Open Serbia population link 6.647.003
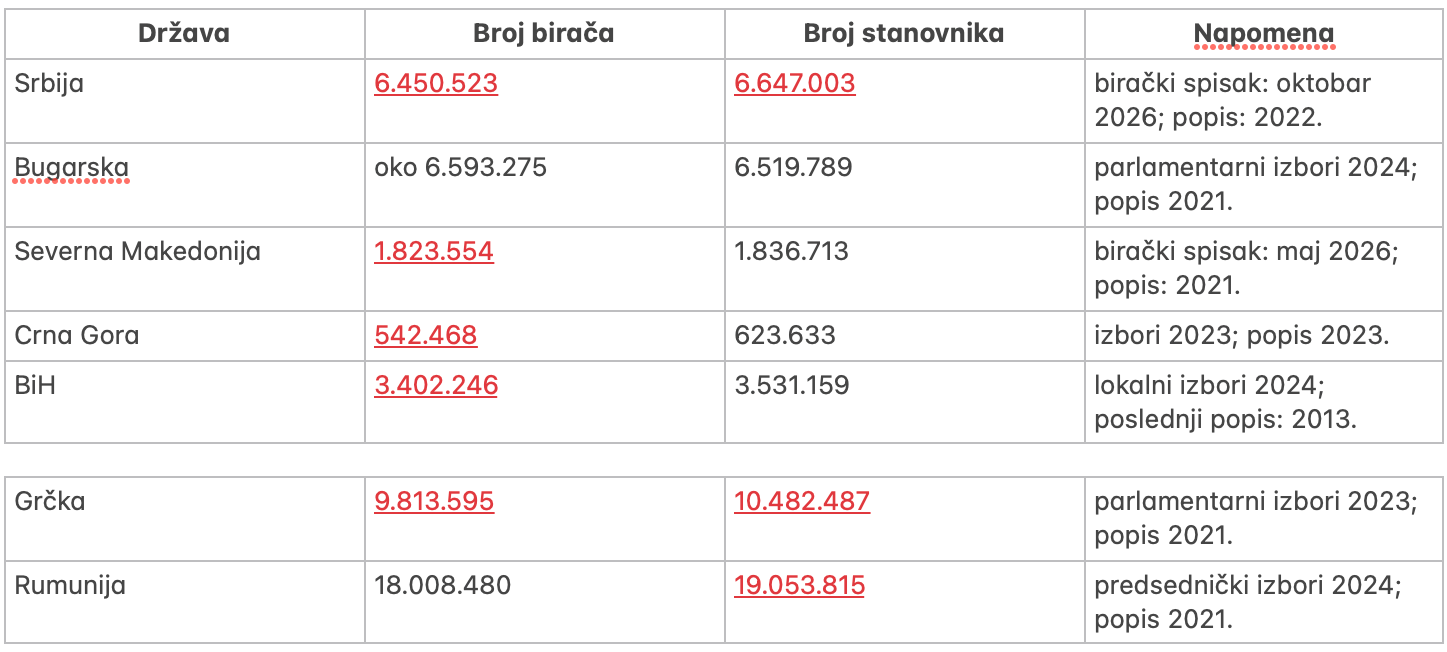 click(x=795, y=83)
